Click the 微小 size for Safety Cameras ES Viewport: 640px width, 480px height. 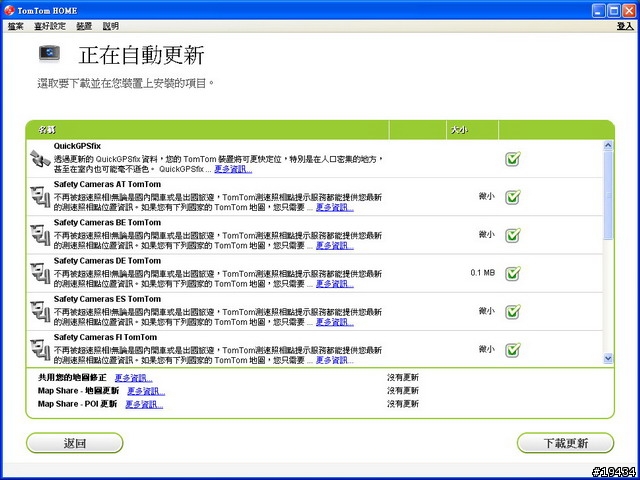coord(487,311)
